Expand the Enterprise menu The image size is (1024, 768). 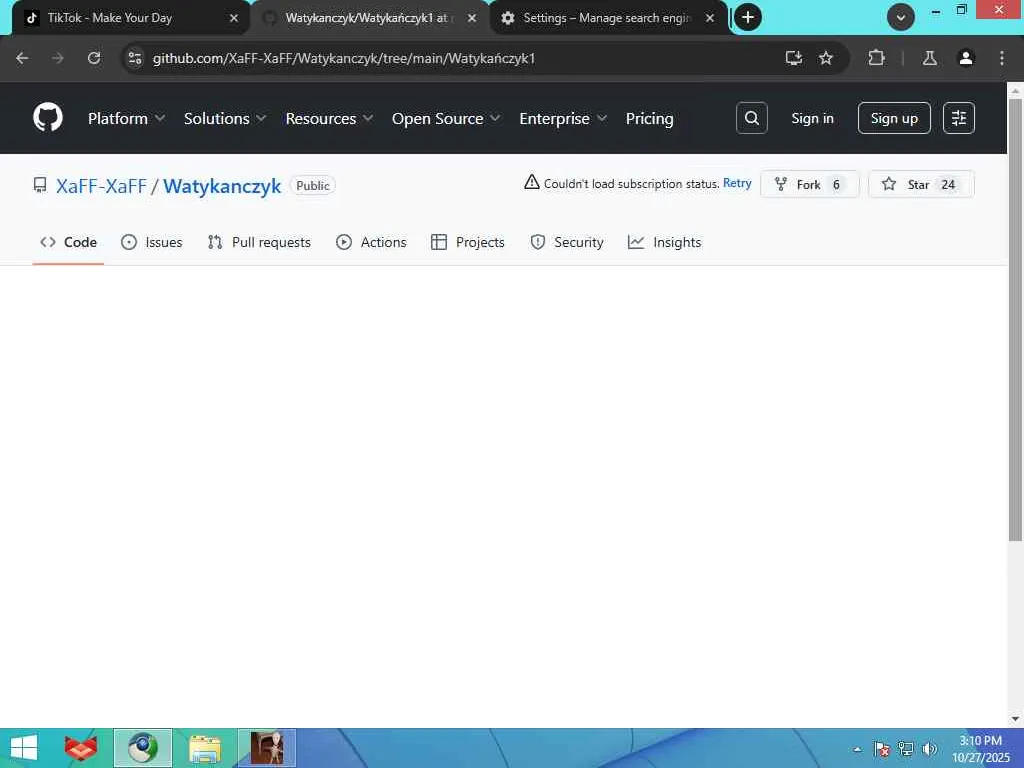[x=563, y=118]
